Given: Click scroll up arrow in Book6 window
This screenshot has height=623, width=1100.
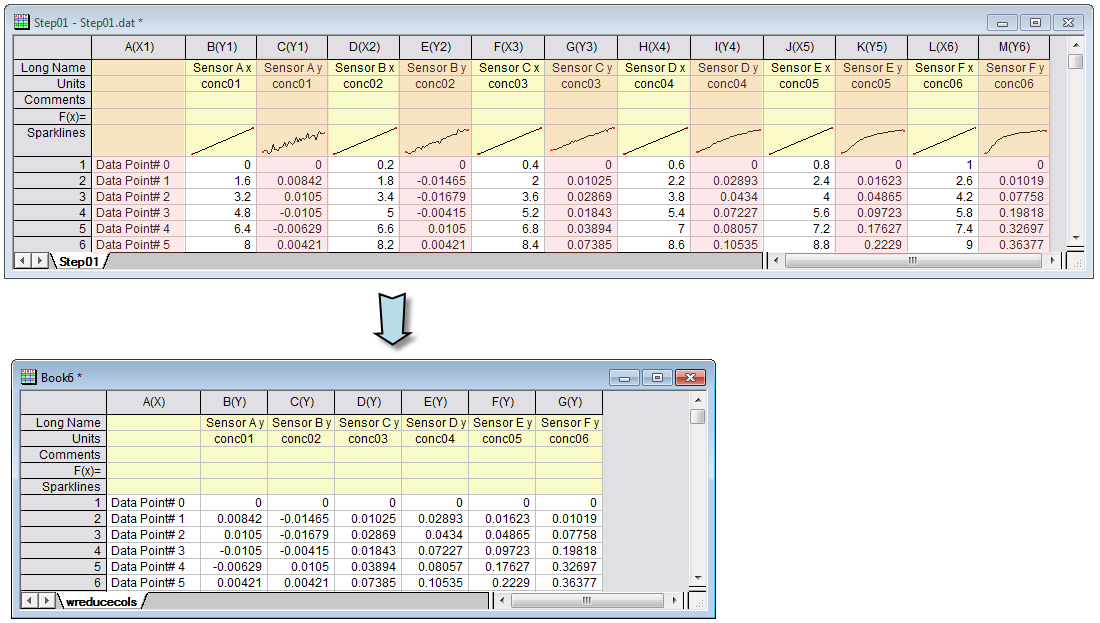Looking at the screenshot, I should click(697, 400).
